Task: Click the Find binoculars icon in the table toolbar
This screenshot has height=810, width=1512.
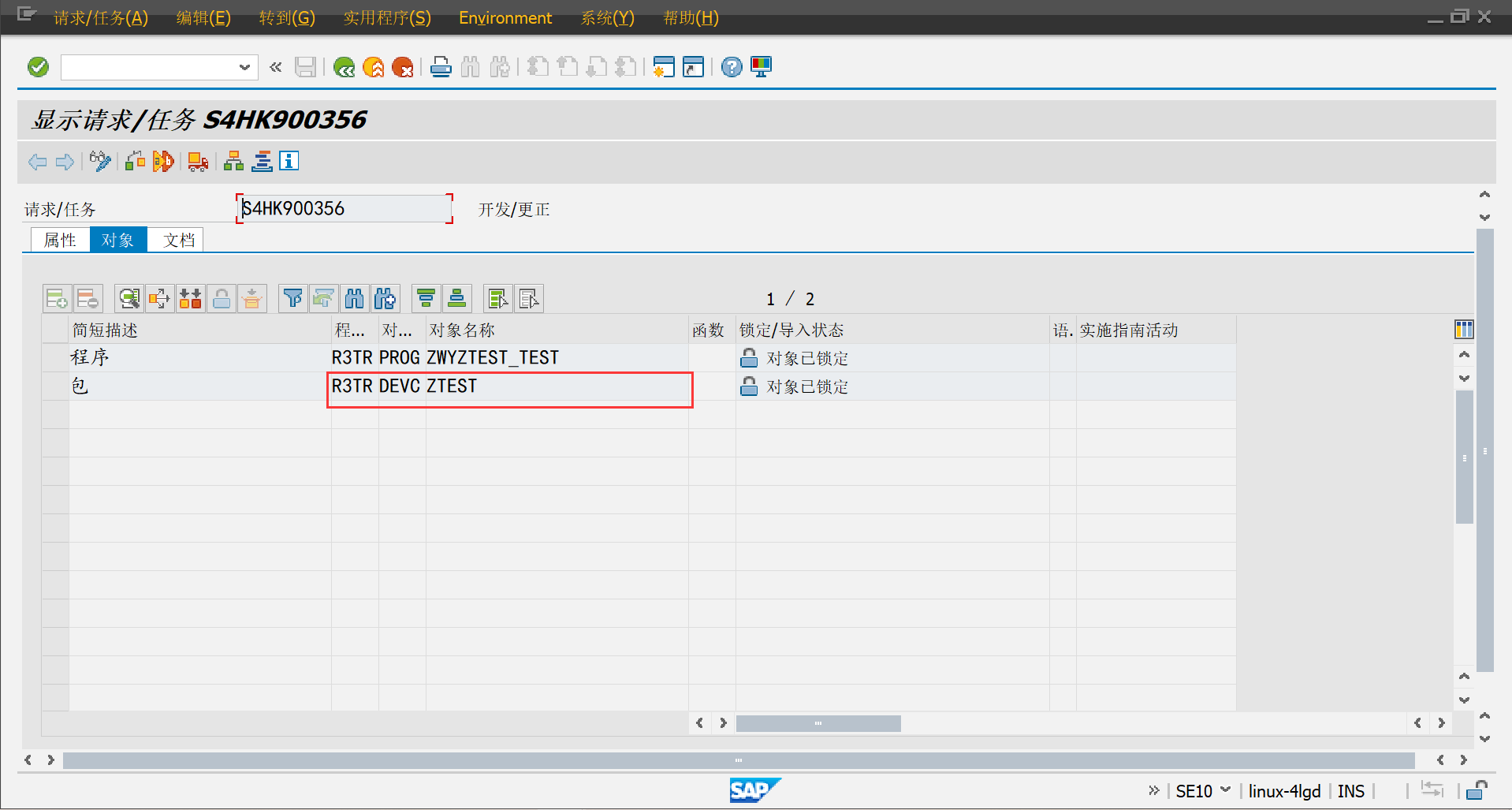Action: pos(355,299)
